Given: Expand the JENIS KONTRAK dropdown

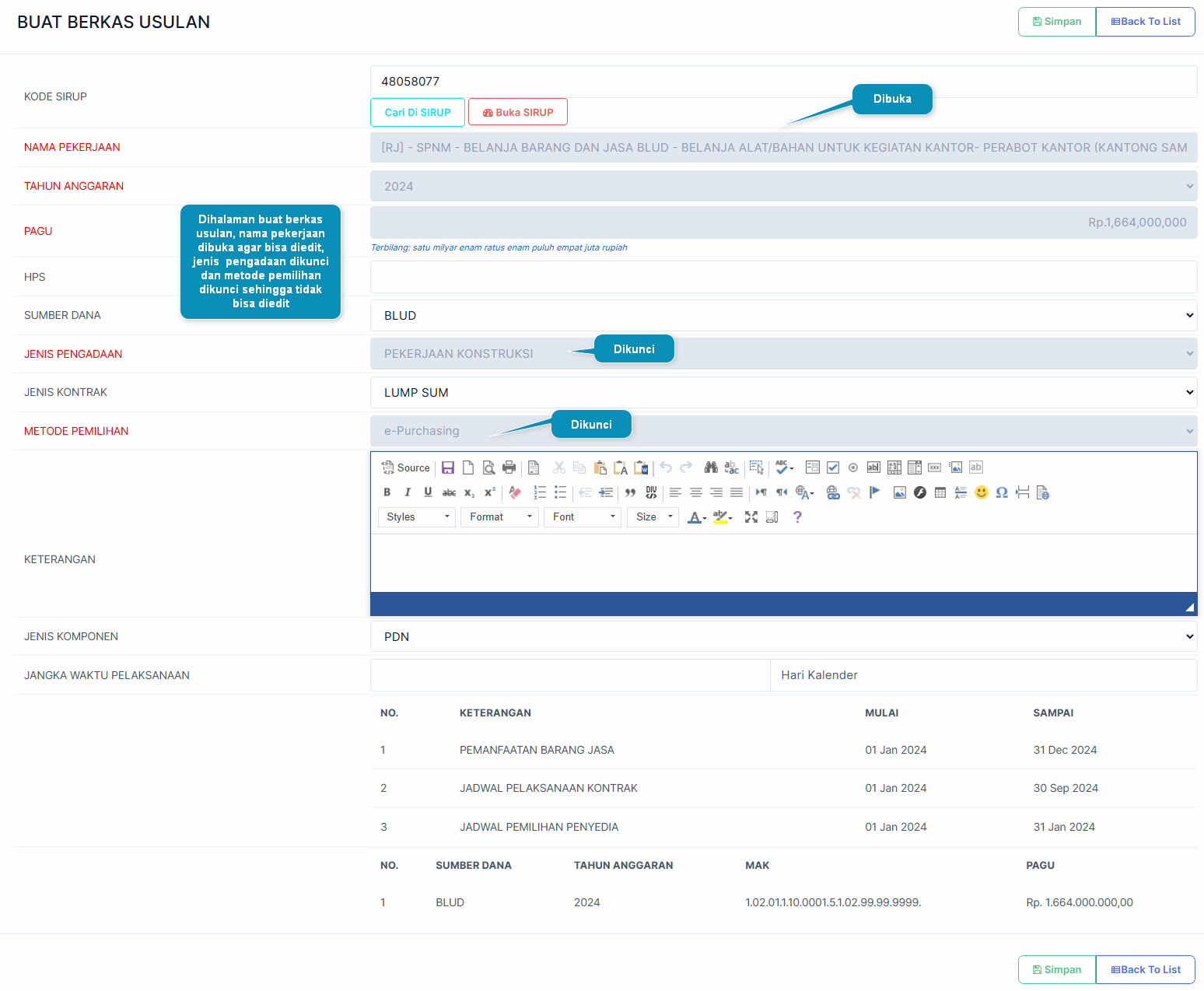Looking at the screenshot, I should (x=783, y=393).
